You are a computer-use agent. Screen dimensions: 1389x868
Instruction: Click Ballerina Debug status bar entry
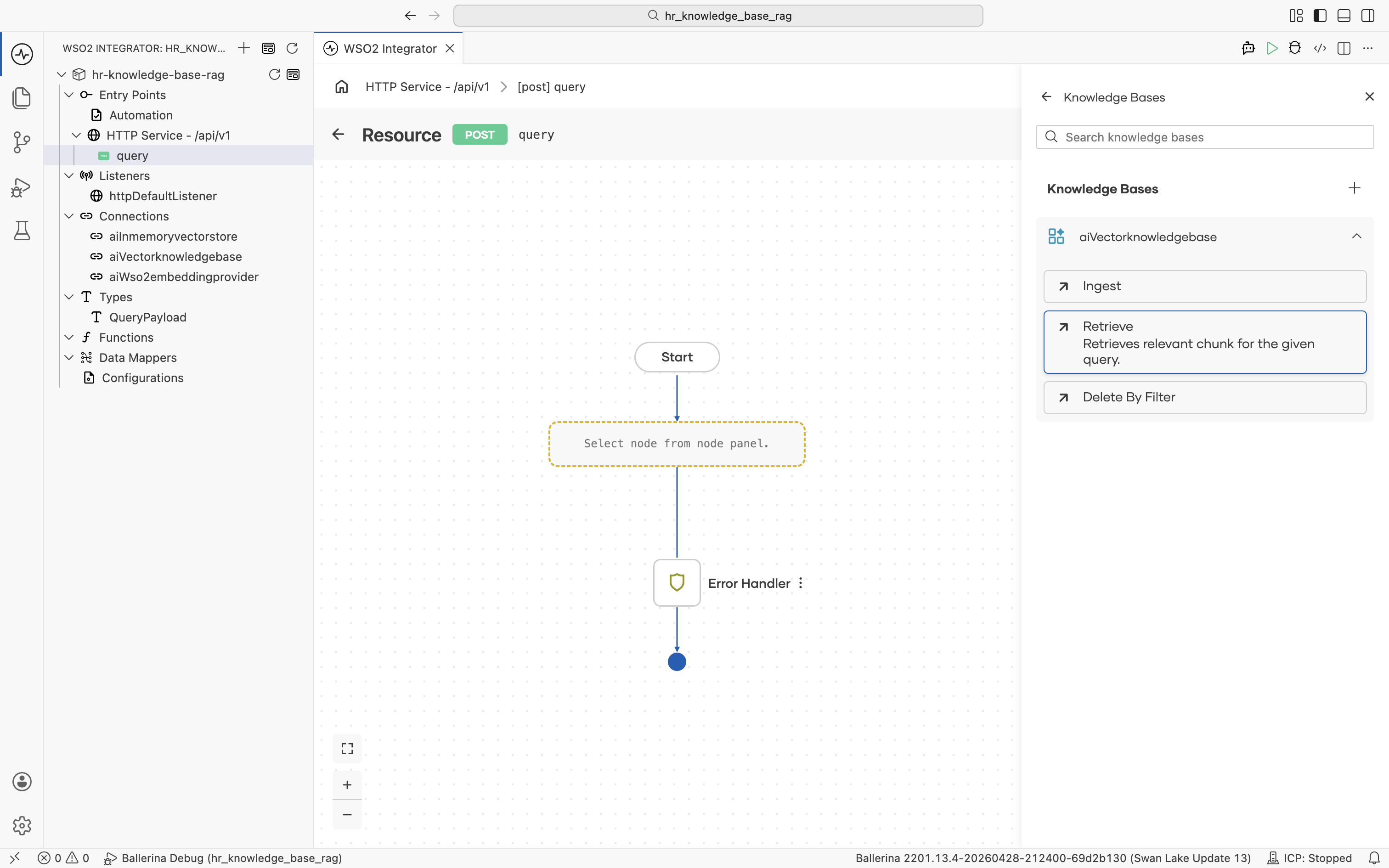223,858
